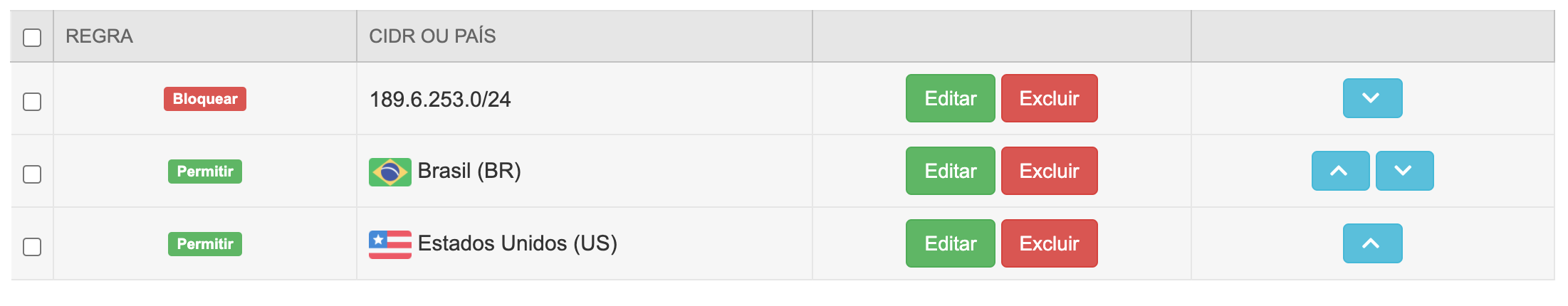Click Excluir on the Brasil rule
1568x306 pixels.
click(x=1049, y=171)
